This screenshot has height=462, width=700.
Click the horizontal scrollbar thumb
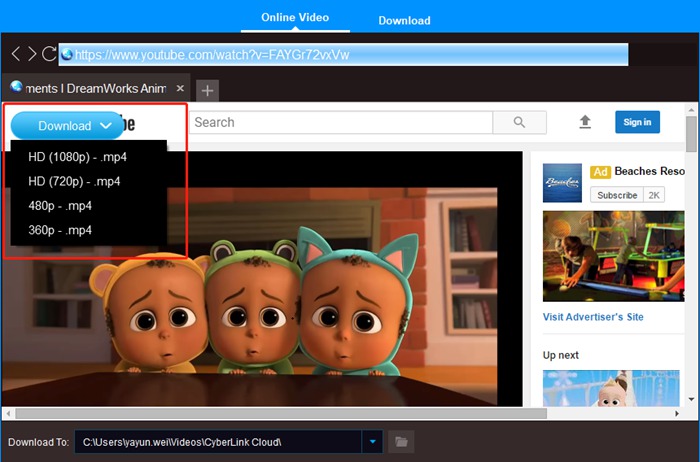click(281, 414)
